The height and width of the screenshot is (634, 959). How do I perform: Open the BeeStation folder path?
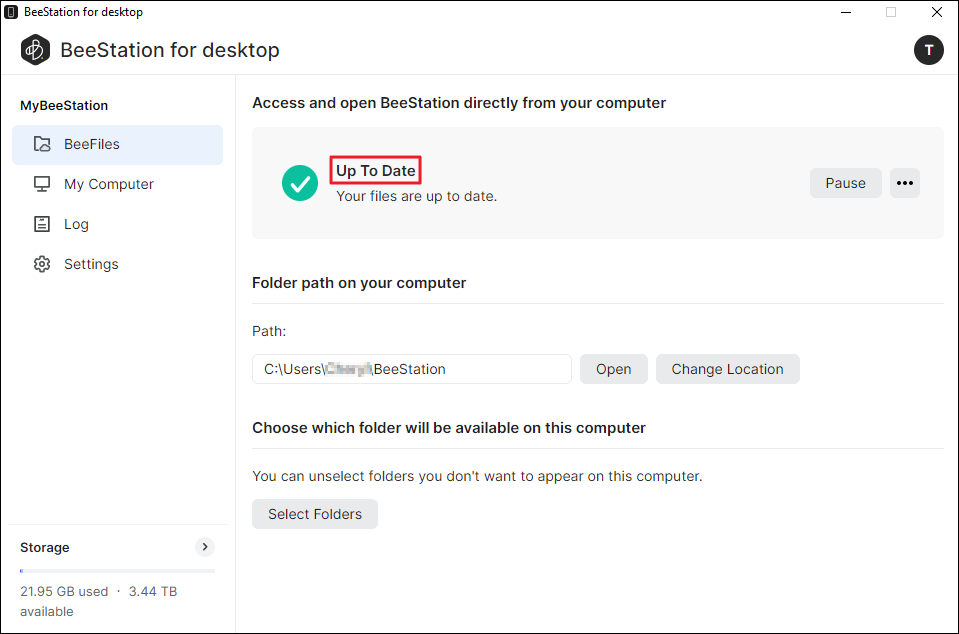pos(613,369)
